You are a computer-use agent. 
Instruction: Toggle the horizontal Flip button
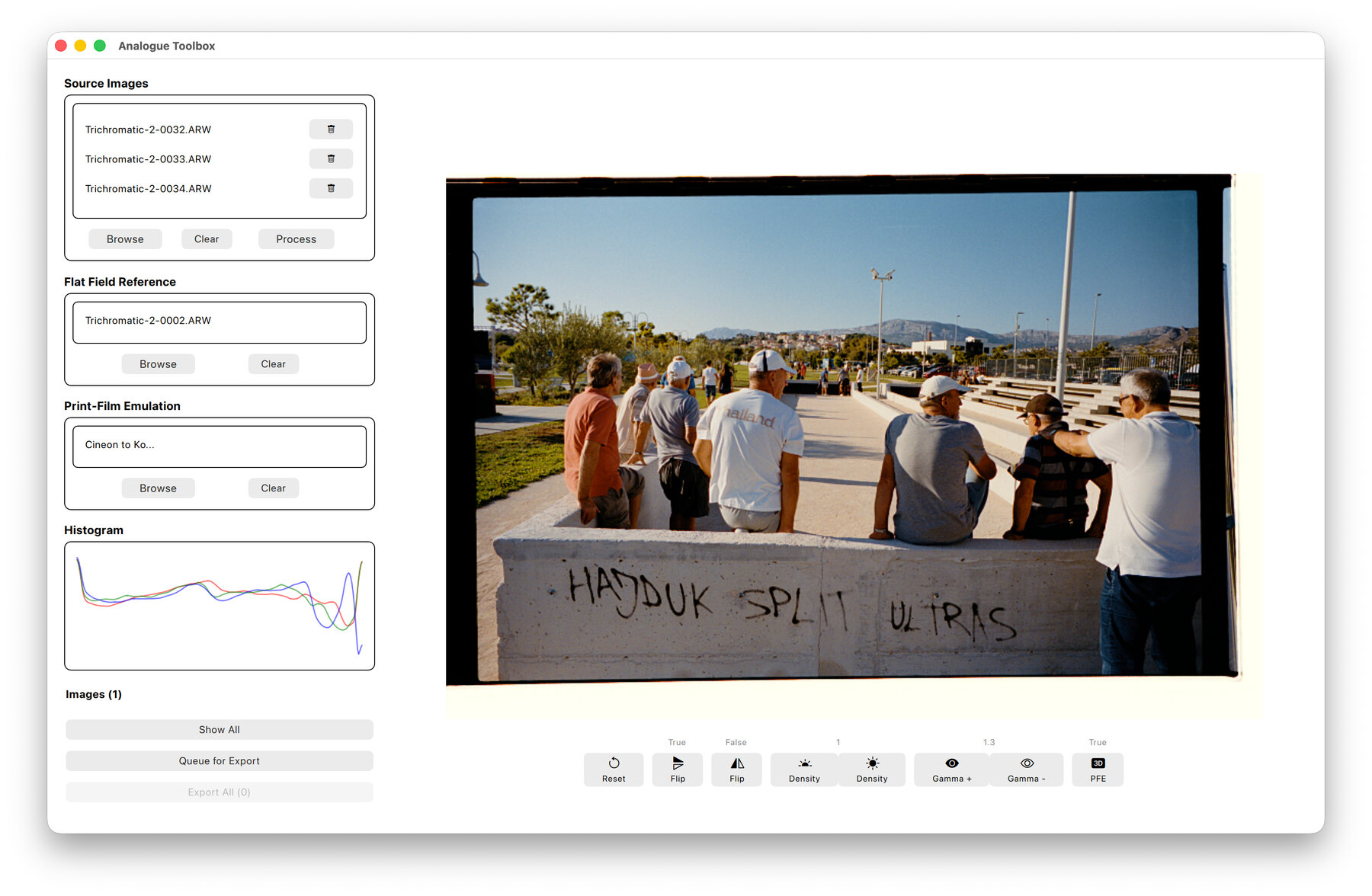point(736,769)
